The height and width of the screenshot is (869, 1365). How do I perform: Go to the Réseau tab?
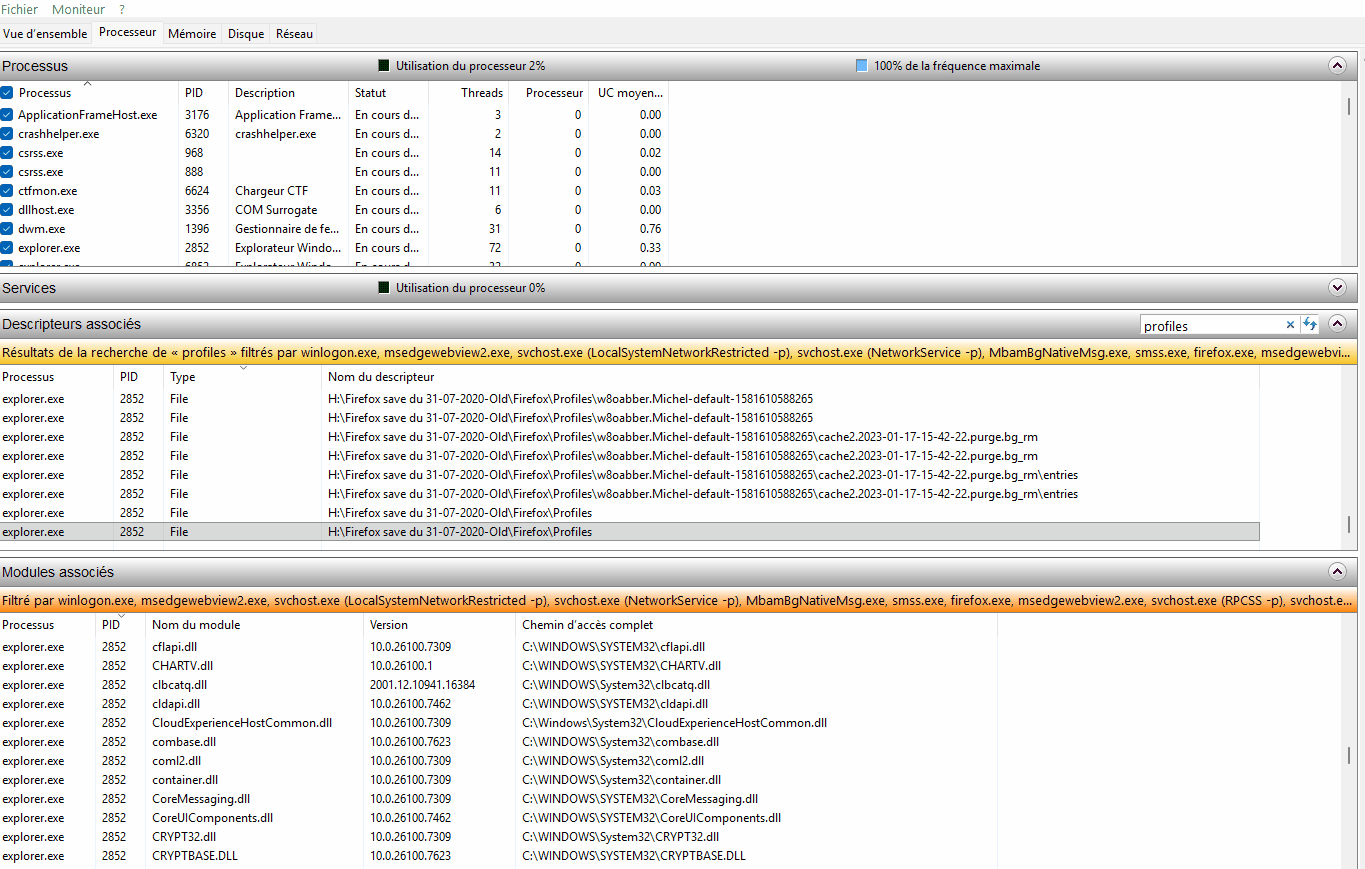click(x=294, y=33)
